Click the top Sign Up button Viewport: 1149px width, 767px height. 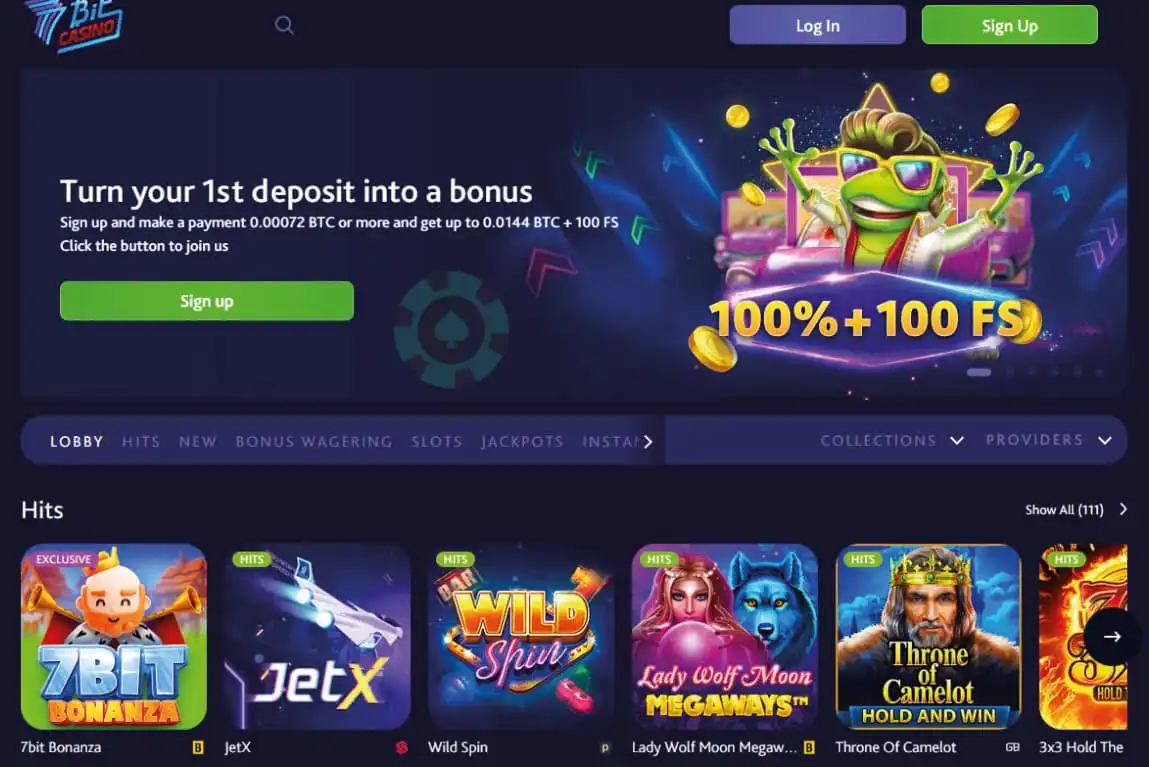pos(1010,26)
